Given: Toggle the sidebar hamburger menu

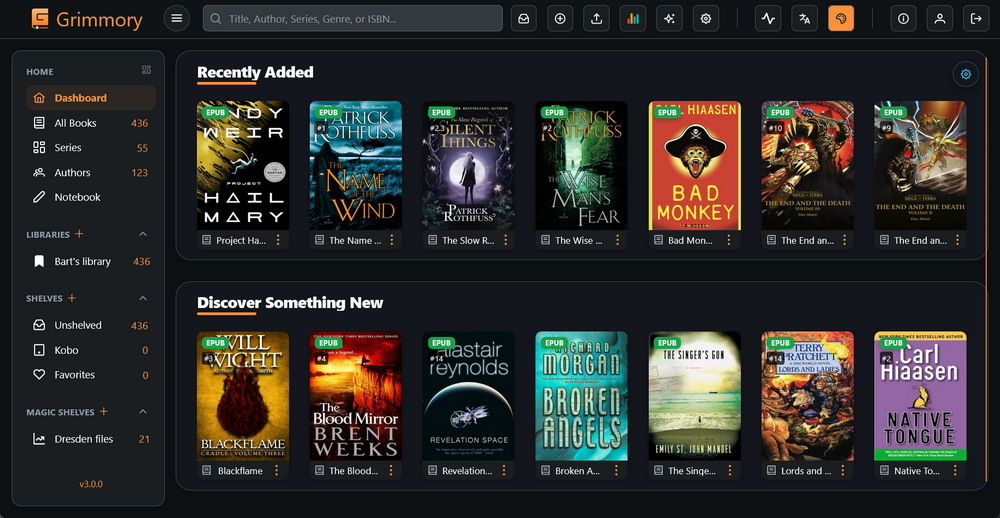Looking at the screenshot, I should [177, 18].
